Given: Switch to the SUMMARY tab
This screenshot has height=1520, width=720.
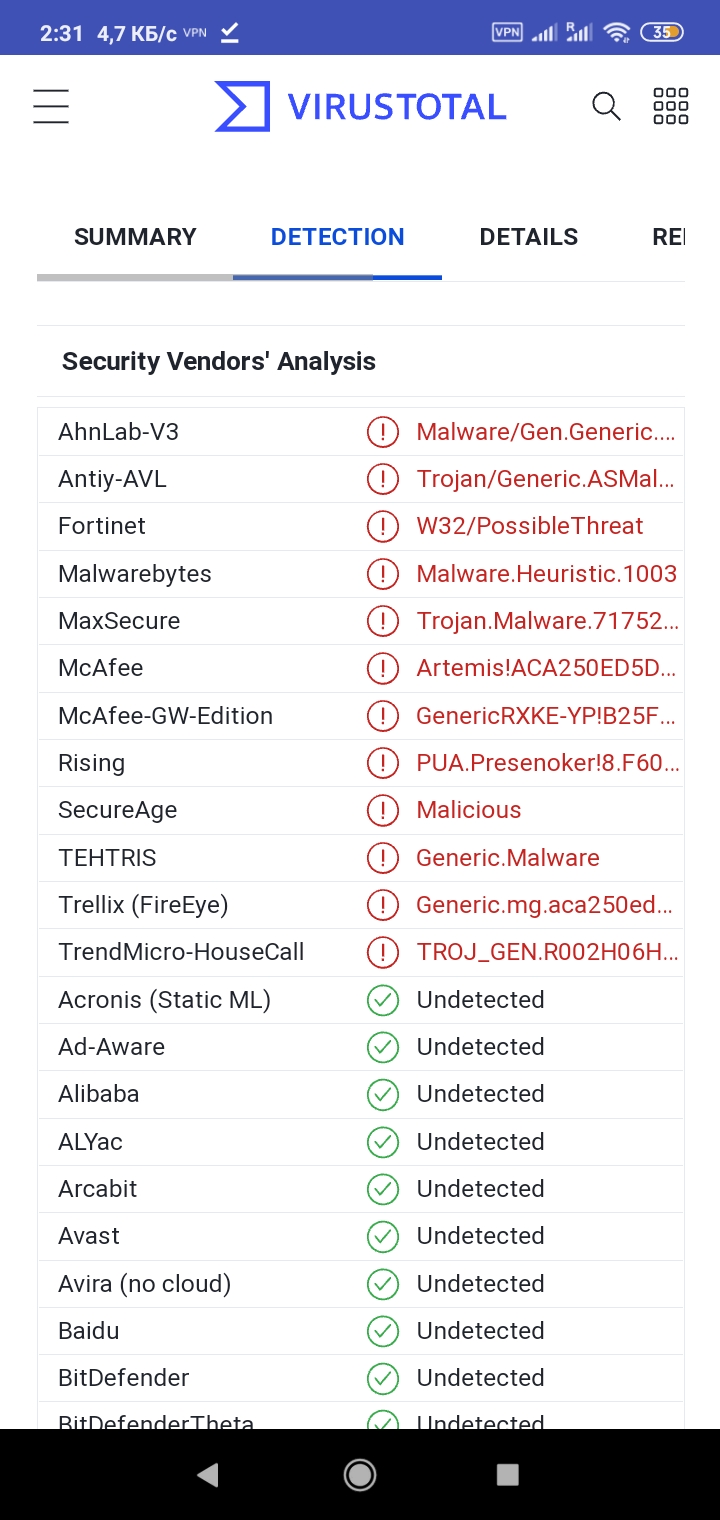Looking at the screenshot, I should click(135, 237).
